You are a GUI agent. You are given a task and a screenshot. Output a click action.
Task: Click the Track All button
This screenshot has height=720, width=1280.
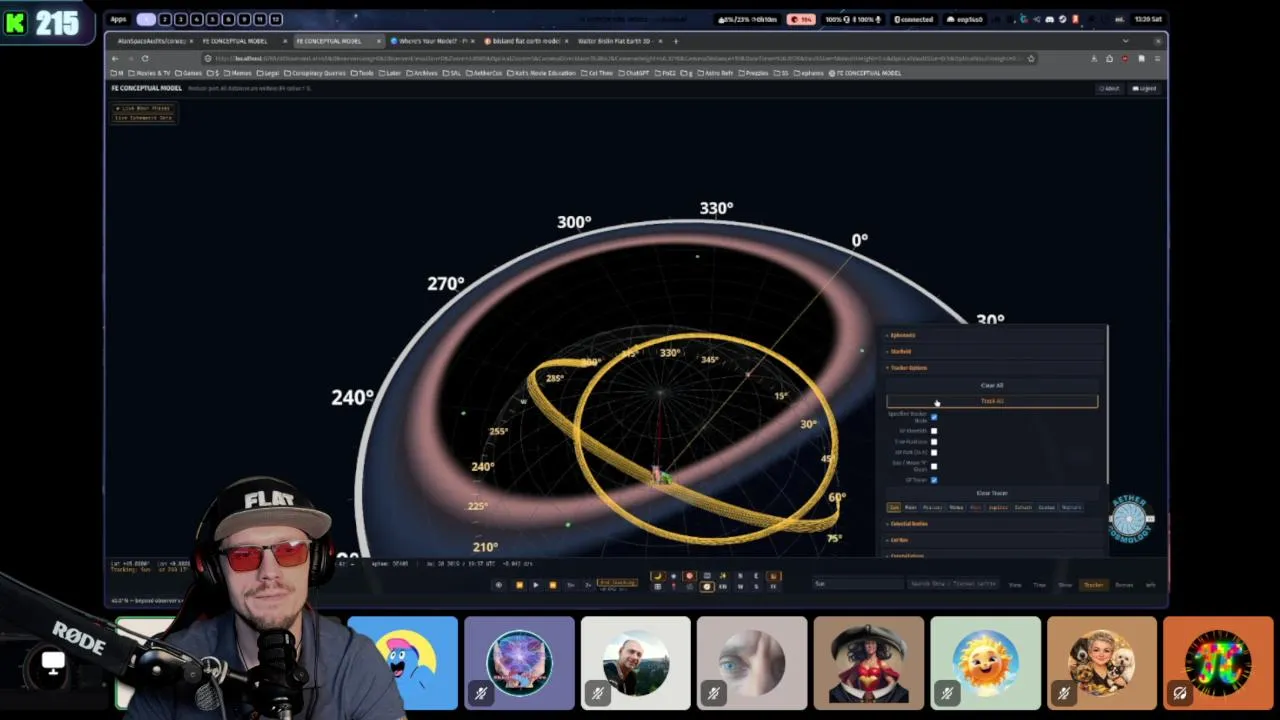click(992, 401)
